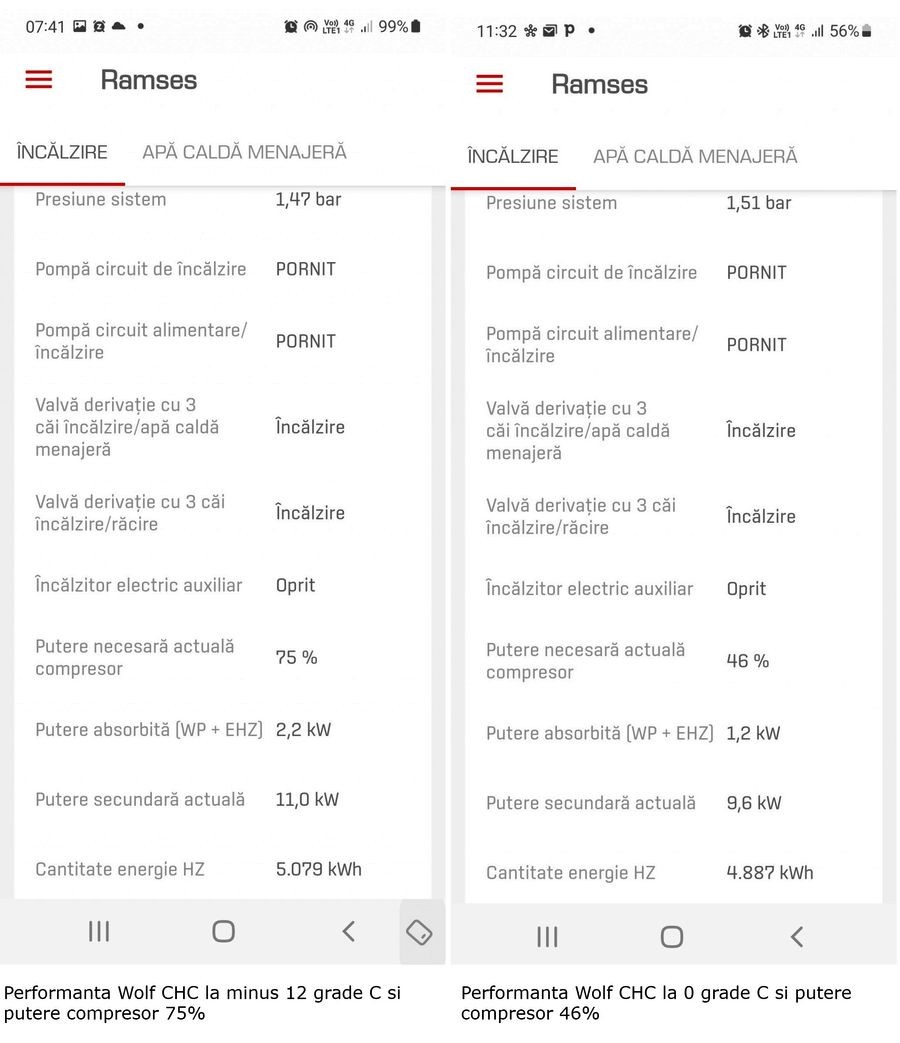The height and width of the screenshot is (1043, 900).
Task: Open hamburger menu in right screenshot
Action: point(490,84)
